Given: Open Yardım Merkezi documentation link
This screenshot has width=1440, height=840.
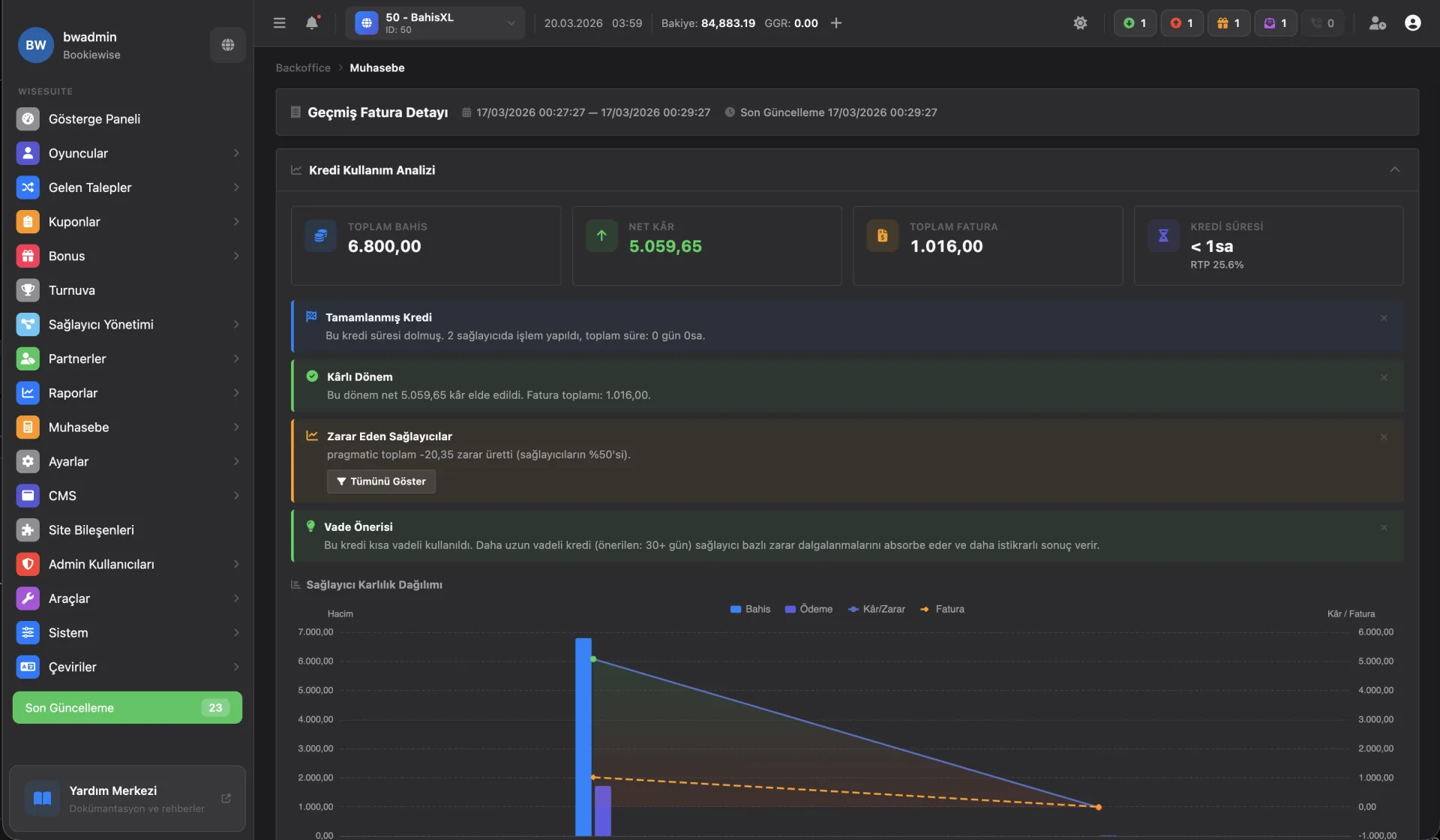Looking at the screenshot, I should point(226,799).
